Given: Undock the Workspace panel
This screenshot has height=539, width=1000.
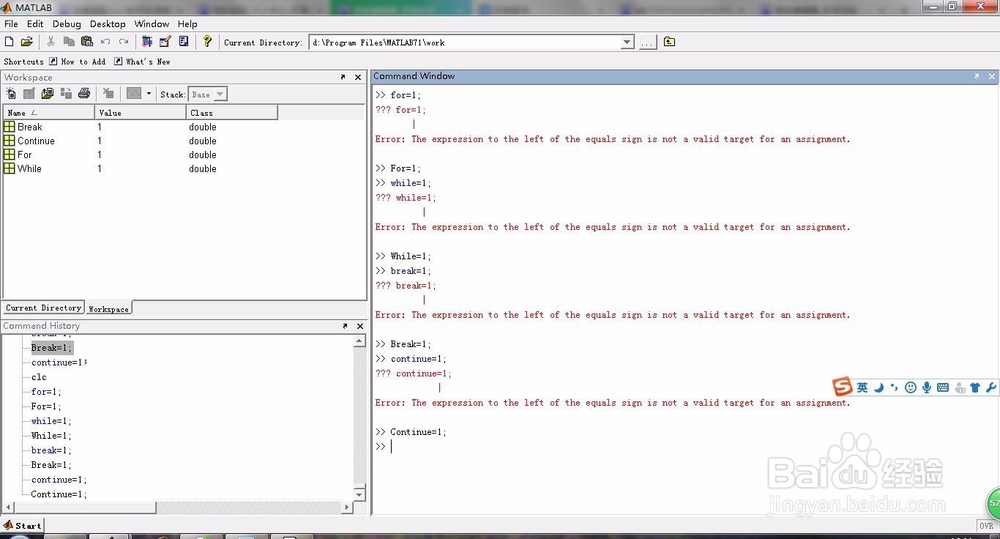Looking at the screenshot, I should (343, 77).
